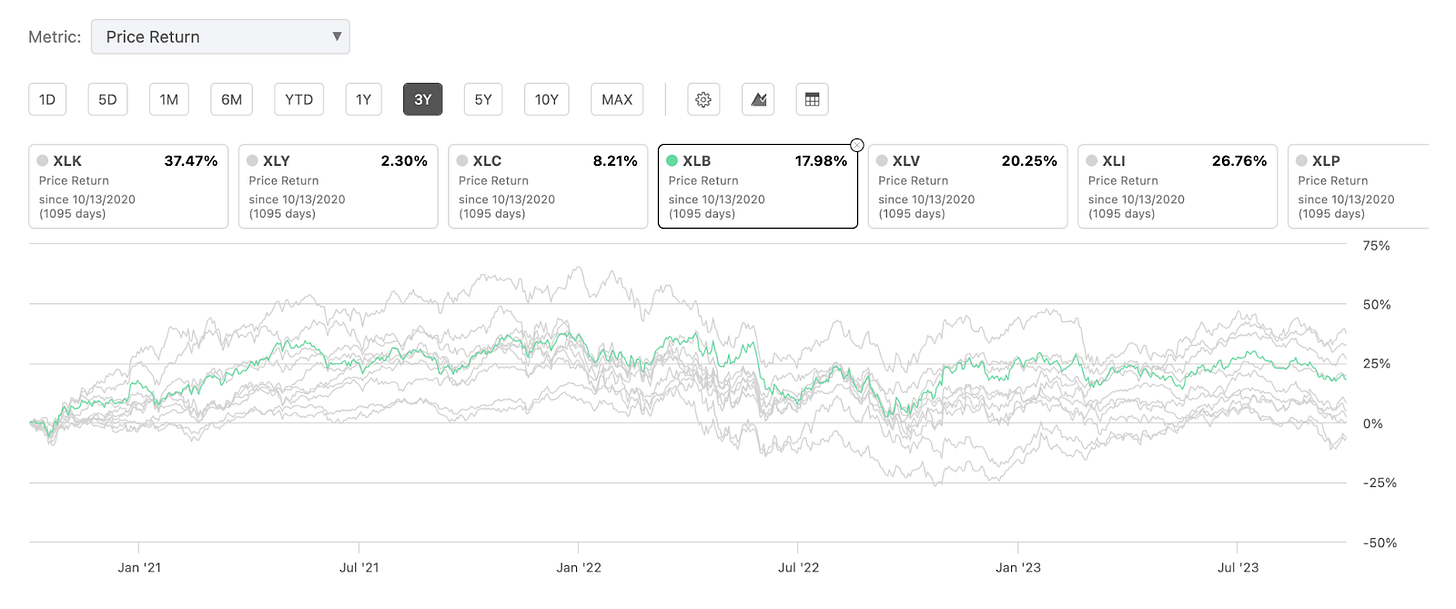Click the Jul '21 x-axis label
Image resolution: width=1456 pixels, height=609 pixels.
point(359,568)
